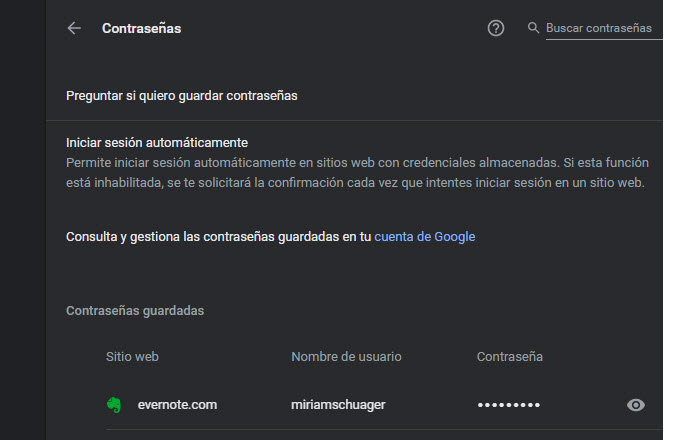Click the Contraseñas guardadas section heading
699x440 pixels.
tap(135, 311)
